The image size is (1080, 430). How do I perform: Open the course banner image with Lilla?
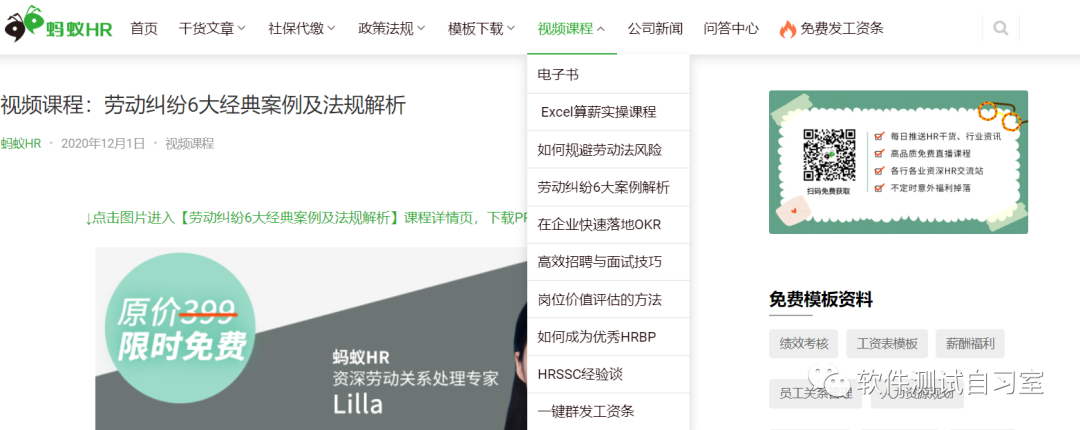pos(311,338)
